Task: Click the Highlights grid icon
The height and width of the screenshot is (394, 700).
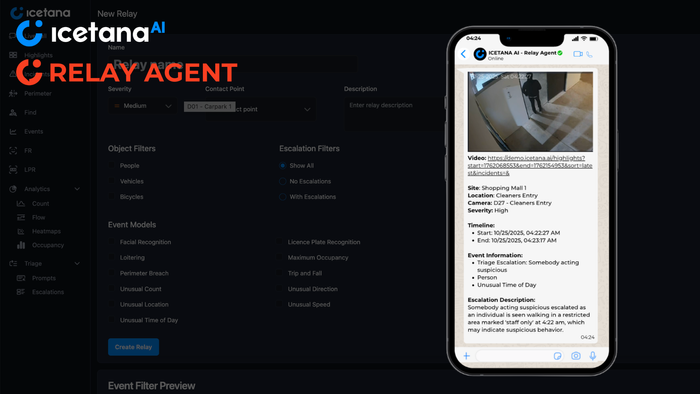Action: [x=13, y=55]
